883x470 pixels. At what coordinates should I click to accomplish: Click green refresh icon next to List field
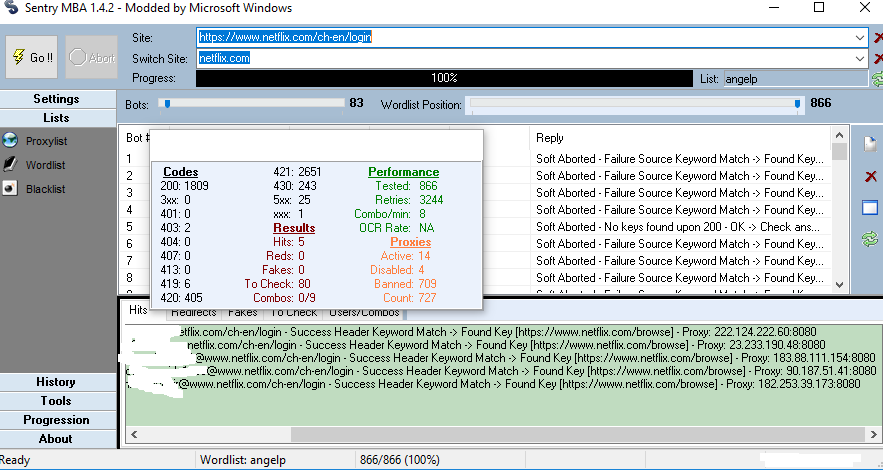877,79
